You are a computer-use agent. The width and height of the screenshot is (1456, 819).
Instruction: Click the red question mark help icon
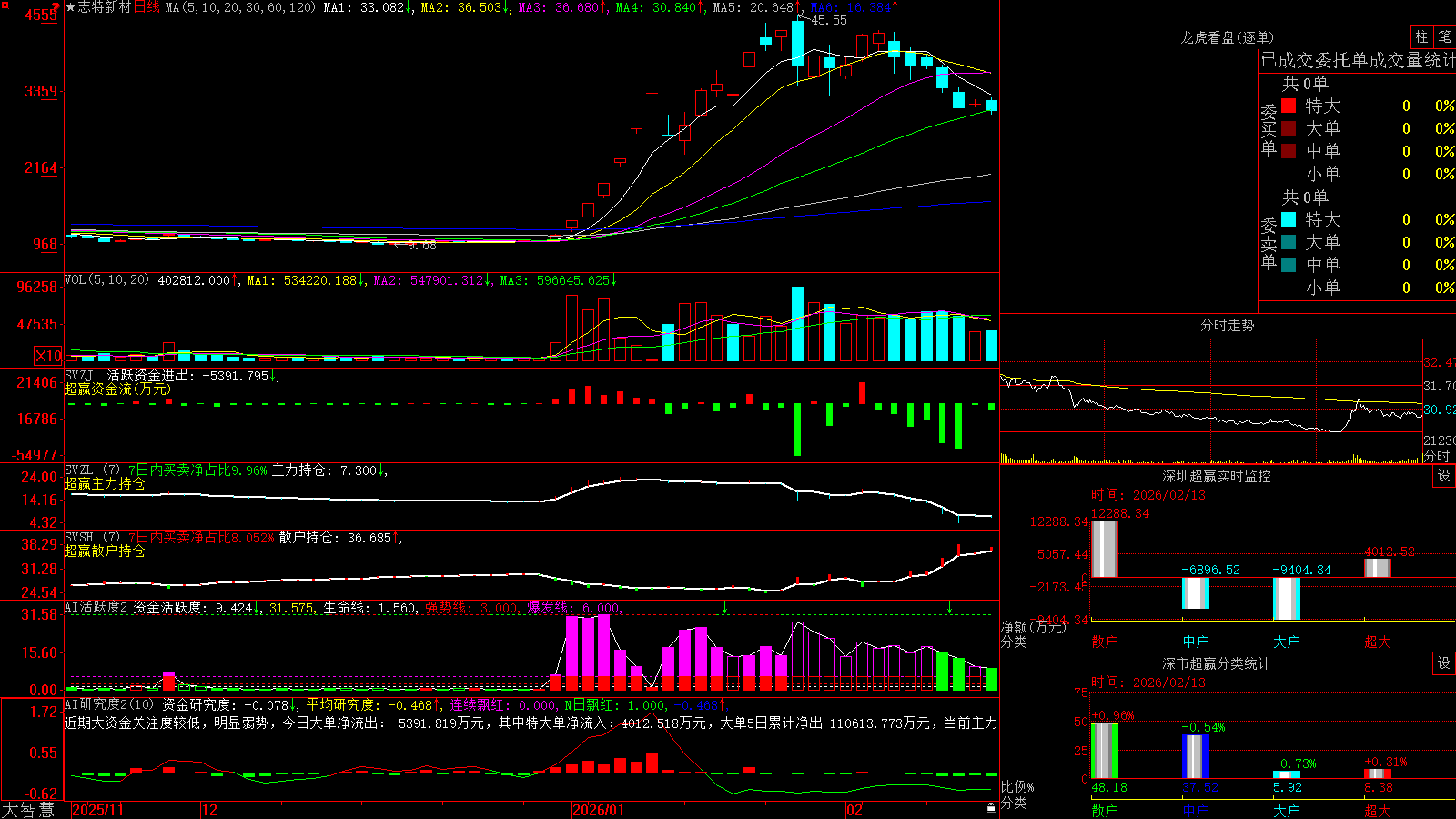pyautogui.click(x=56, y=7)
